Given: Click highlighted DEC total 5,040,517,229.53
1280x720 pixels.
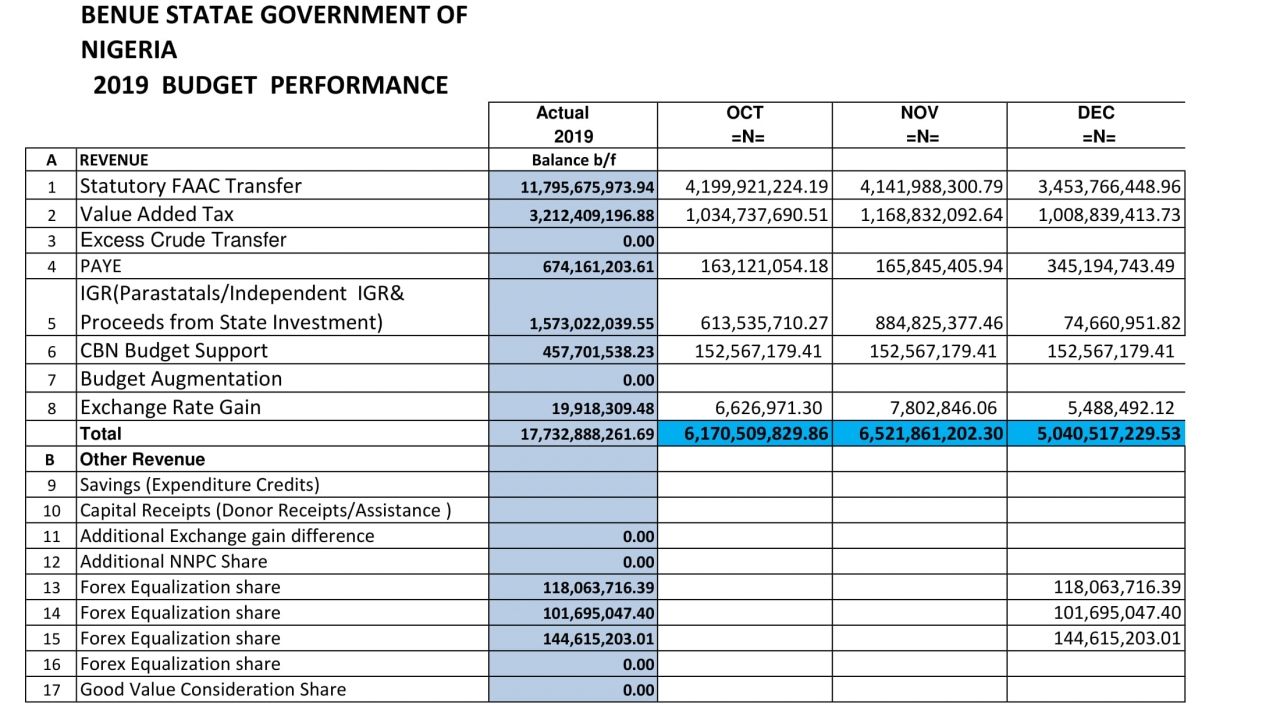Looking at the screenshot, I should 1109,433.
